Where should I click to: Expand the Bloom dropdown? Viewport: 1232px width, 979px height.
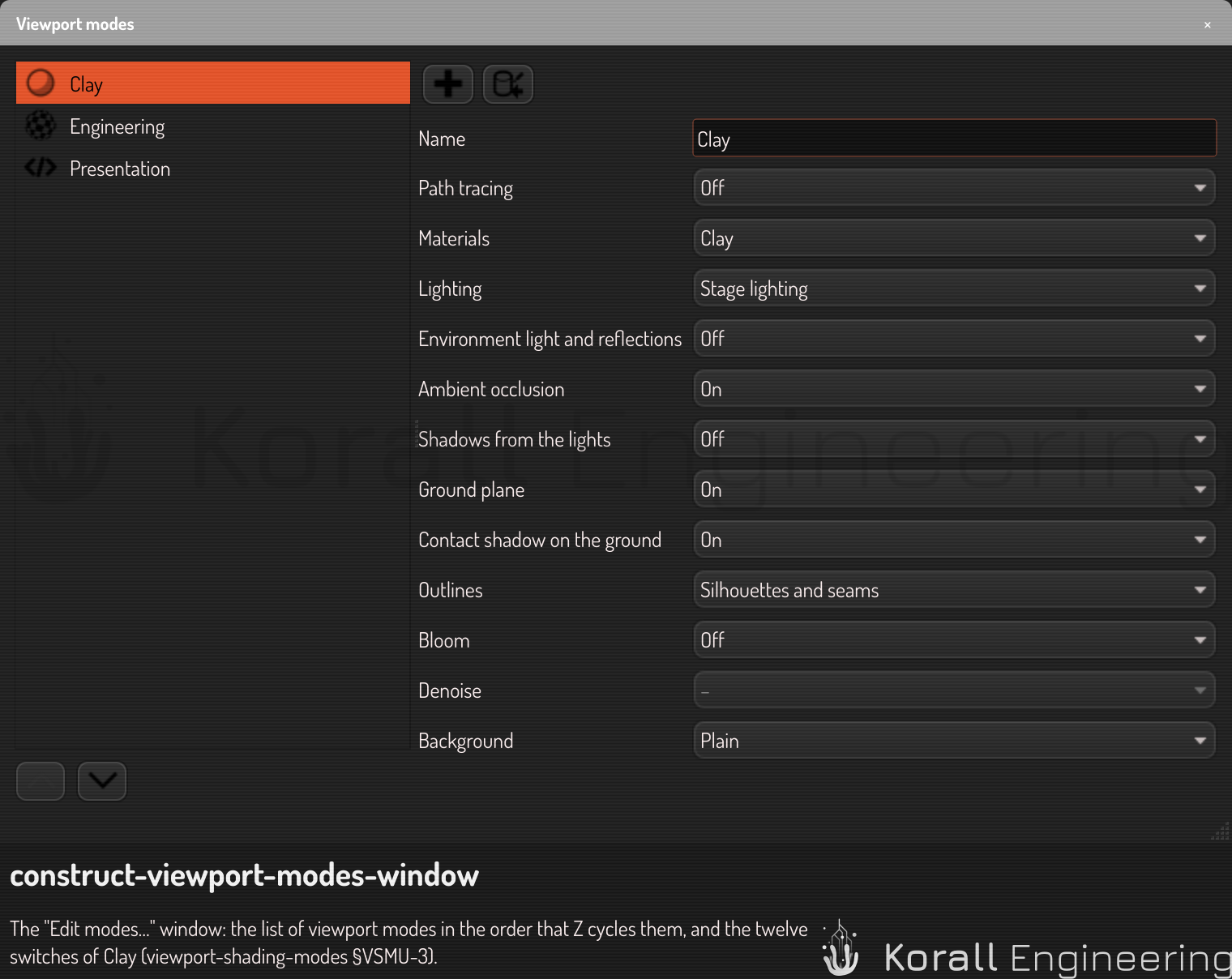[955, 640]
